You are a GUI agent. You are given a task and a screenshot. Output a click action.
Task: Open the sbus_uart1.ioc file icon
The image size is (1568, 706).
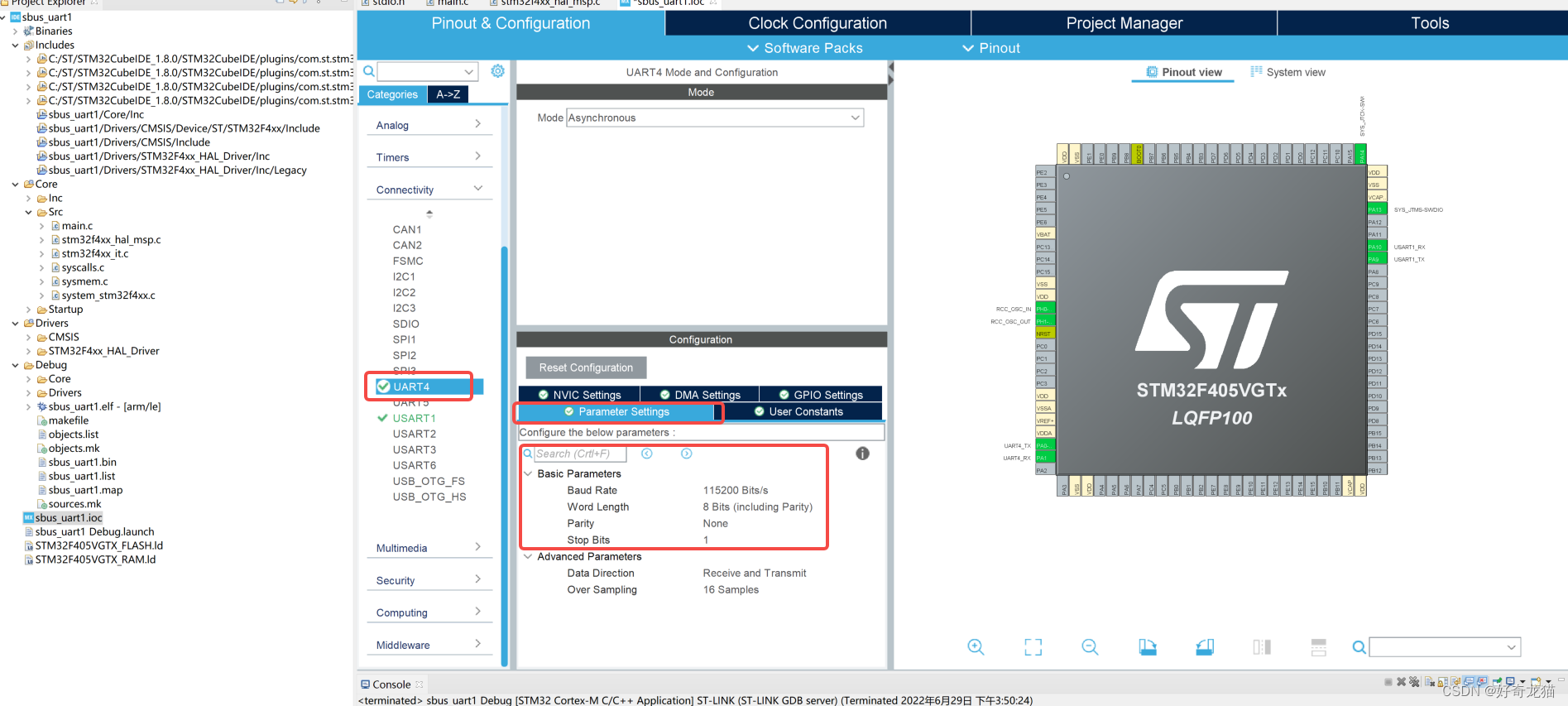[x=28, y=518]
